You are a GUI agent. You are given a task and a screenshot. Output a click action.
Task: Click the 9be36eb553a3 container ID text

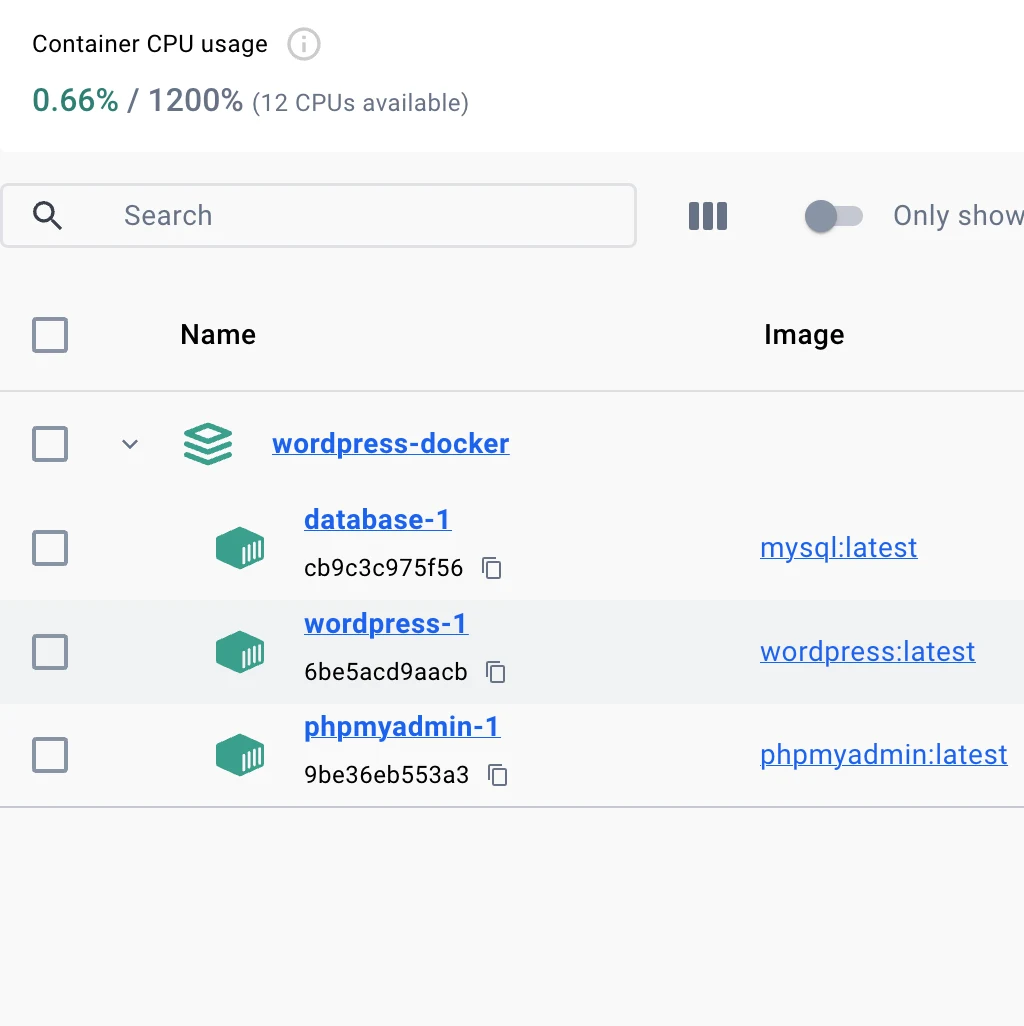(x=387, y=775)
